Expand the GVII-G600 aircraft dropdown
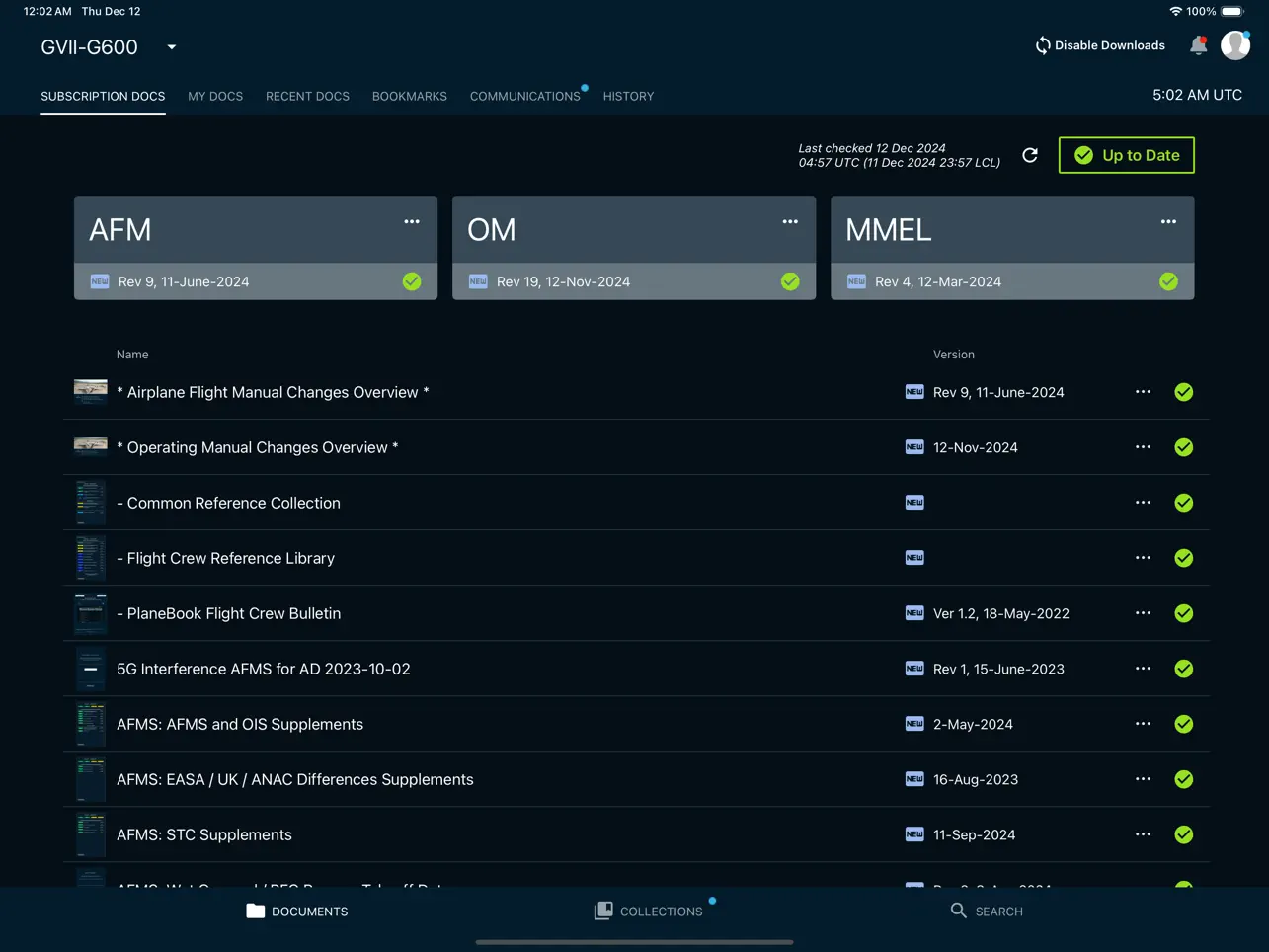1269x952 pixels. click(x=171, y=46)
